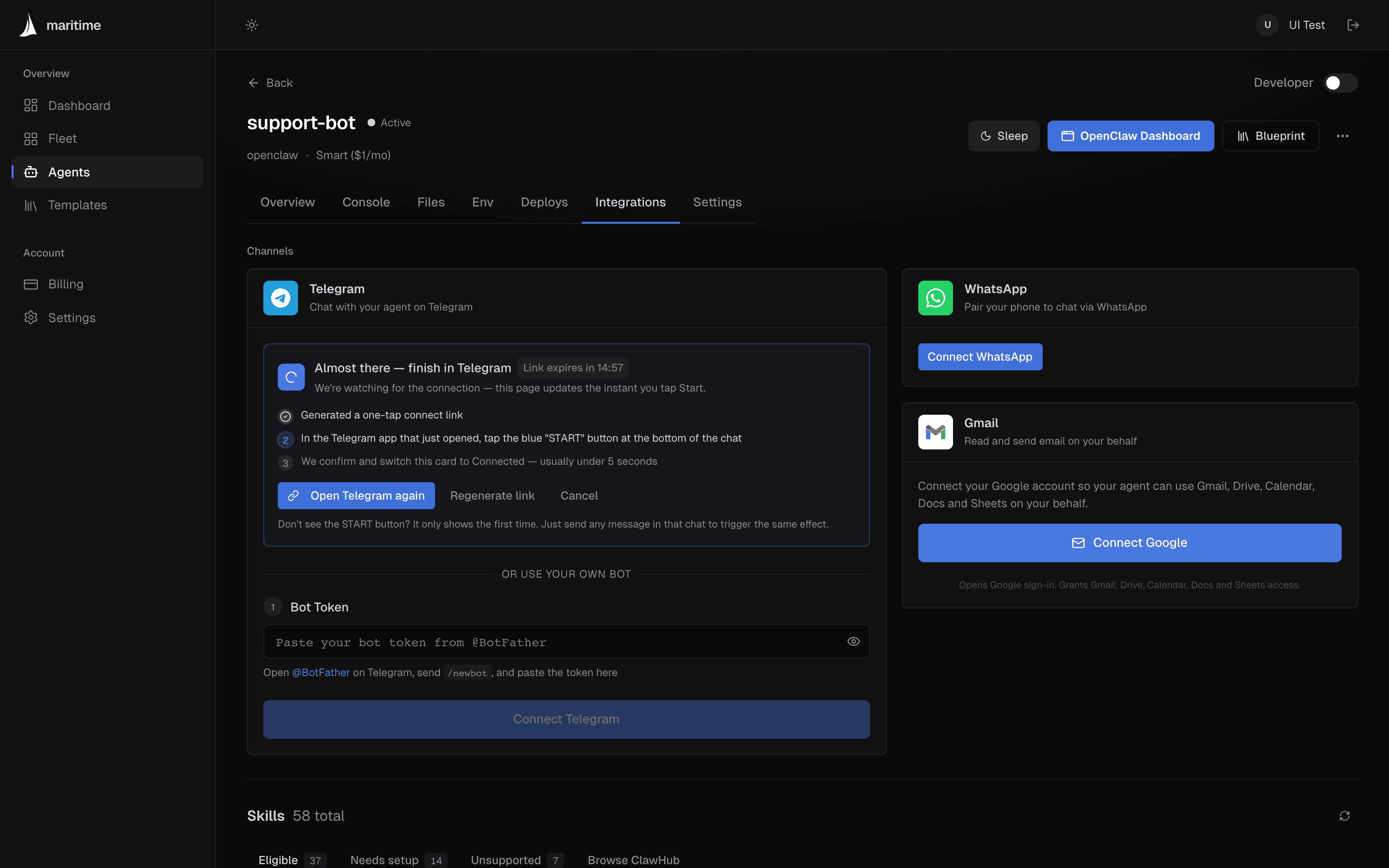This screenshot has height=868, width=1389.
Task: Select the Needs setup skills filter
Action: point(398,860)
